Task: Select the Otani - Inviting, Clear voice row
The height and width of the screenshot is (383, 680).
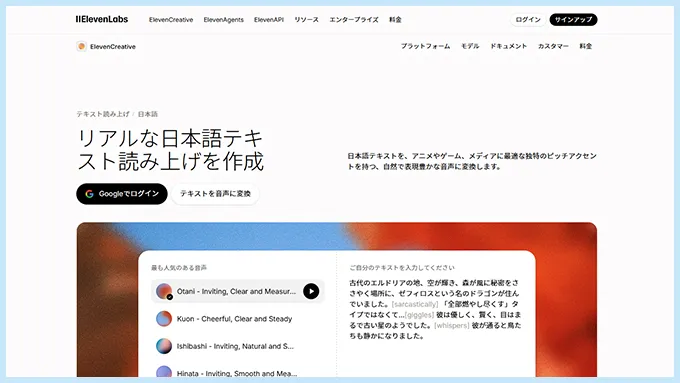Action: click(238, 291)
